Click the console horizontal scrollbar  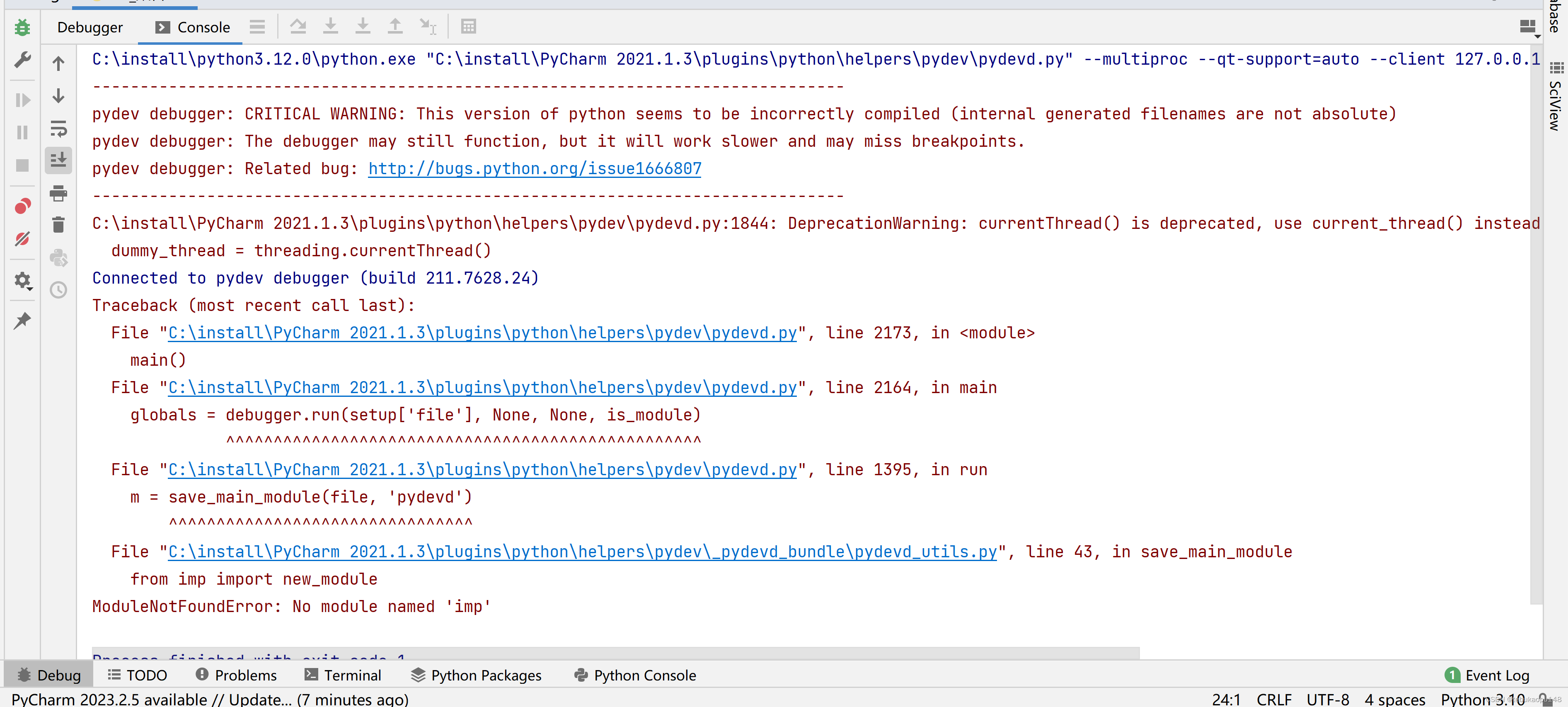[615, 653]
